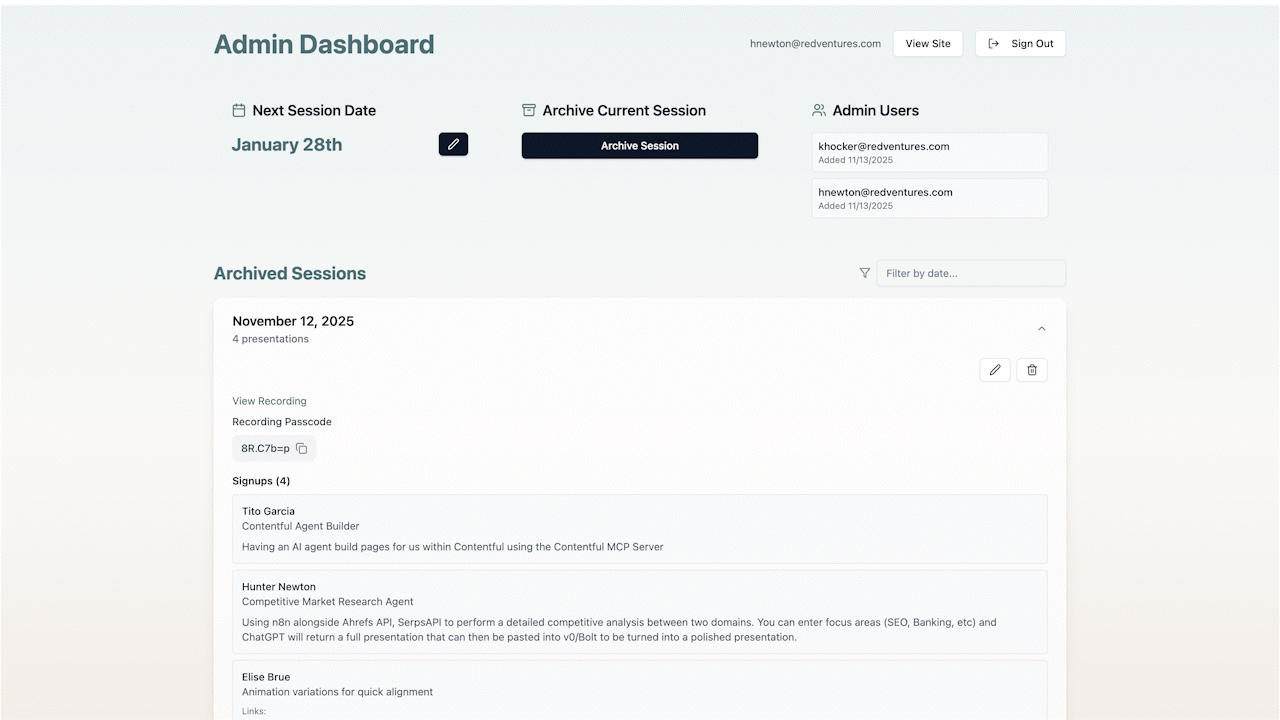1280x720 pixels.
Task: Focus the Filter by date input field
Action: pyautogui.click(x=970, y=273)
